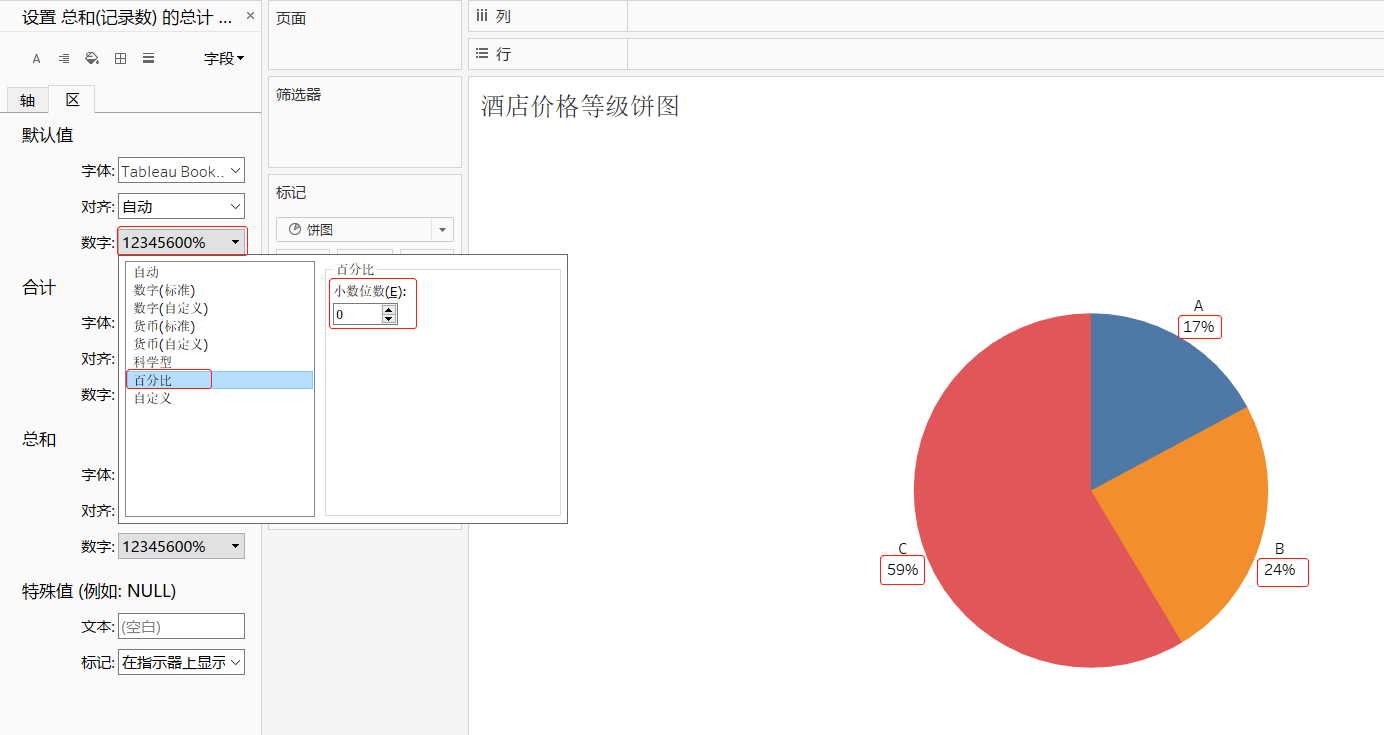Click the 页面 pages shelf
Image resolution: width=1384 pixels, height=735 pixels.
click(x=365, y=35)
